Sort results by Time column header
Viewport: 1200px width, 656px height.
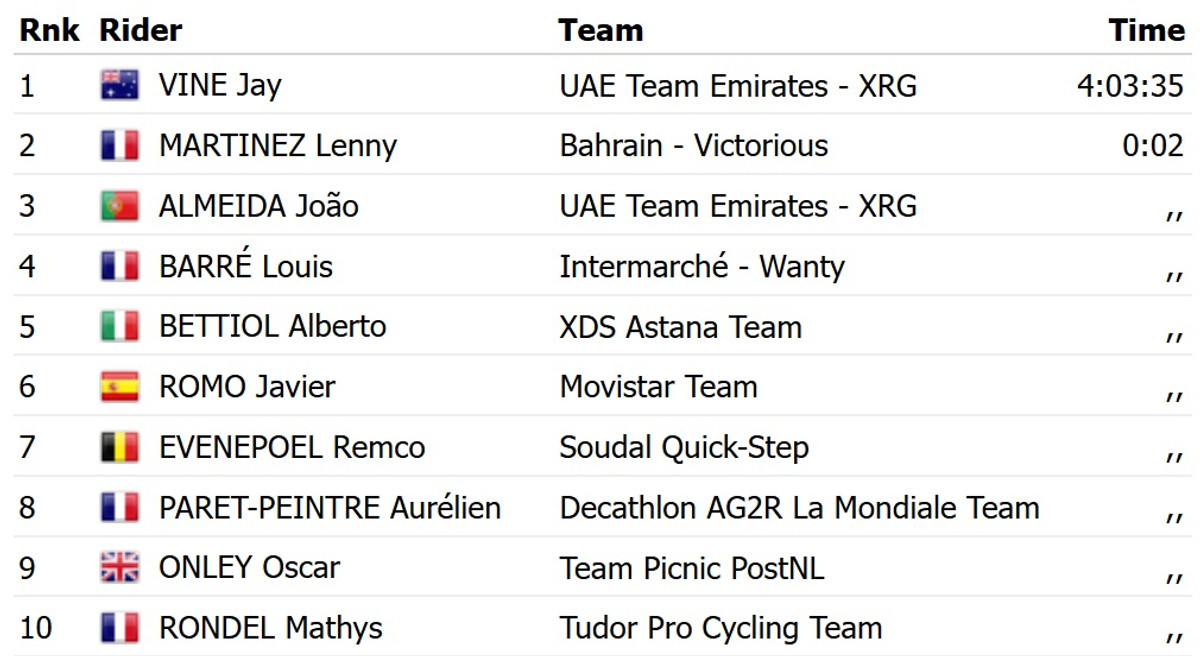click(x=1146, y=30)
